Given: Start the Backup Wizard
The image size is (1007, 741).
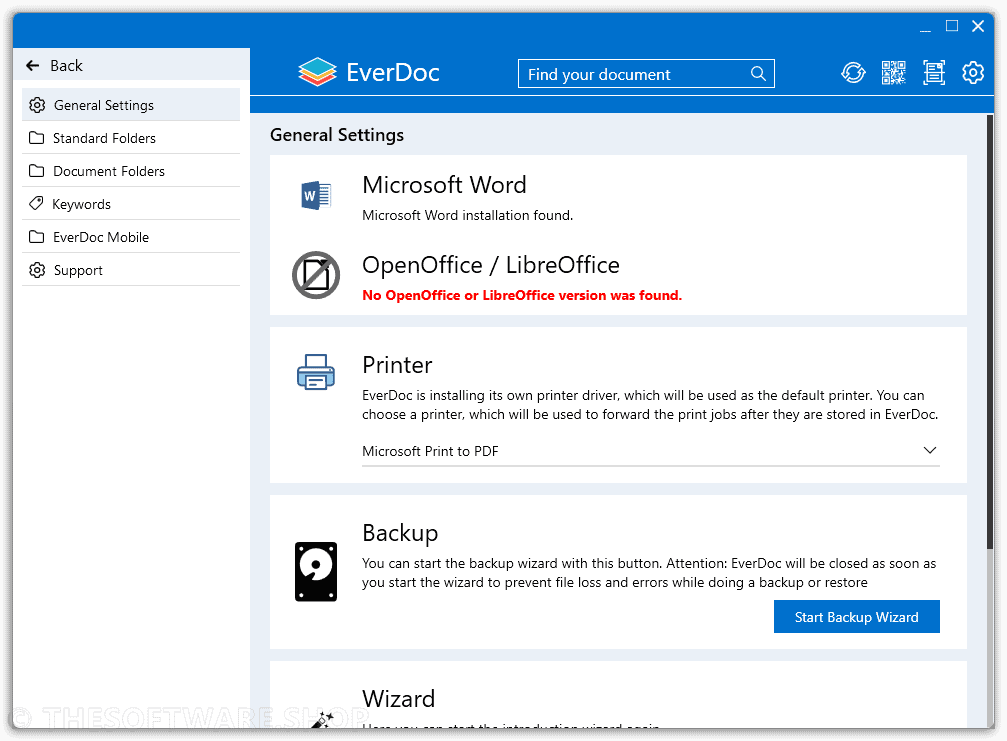Looking at the screenshot, I should [x=857, y=616].
